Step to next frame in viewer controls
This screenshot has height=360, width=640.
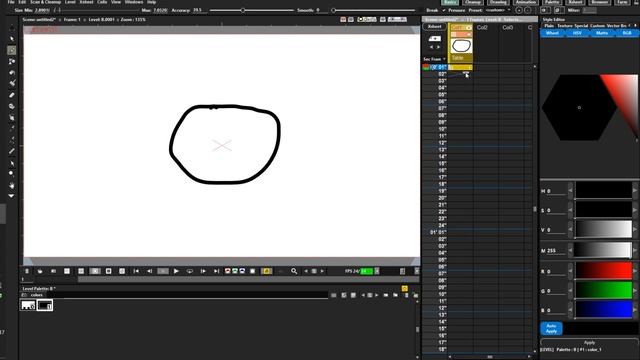pyautogui.click(x=203, y=271)
